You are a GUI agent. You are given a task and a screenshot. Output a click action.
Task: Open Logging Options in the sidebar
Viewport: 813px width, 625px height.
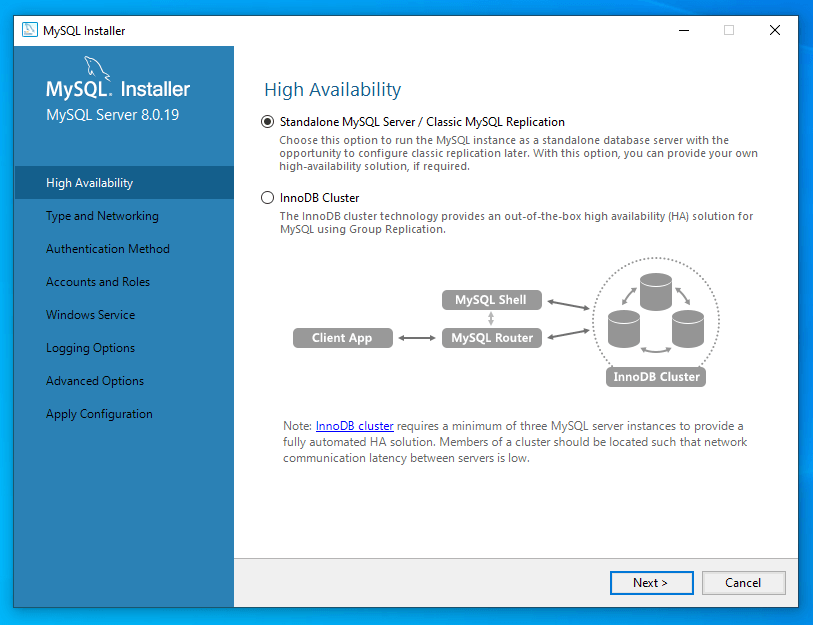(x=90, y=348)
